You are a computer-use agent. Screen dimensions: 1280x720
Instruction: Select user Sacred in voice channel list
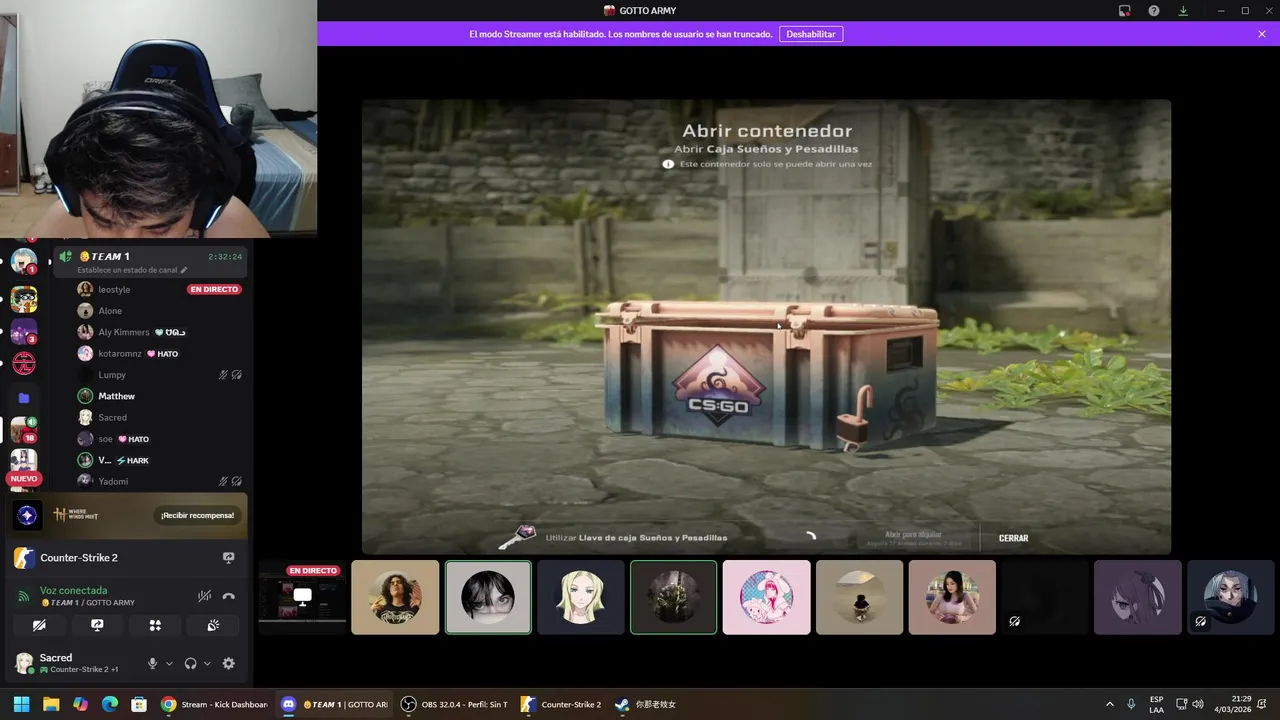(112, 418)
